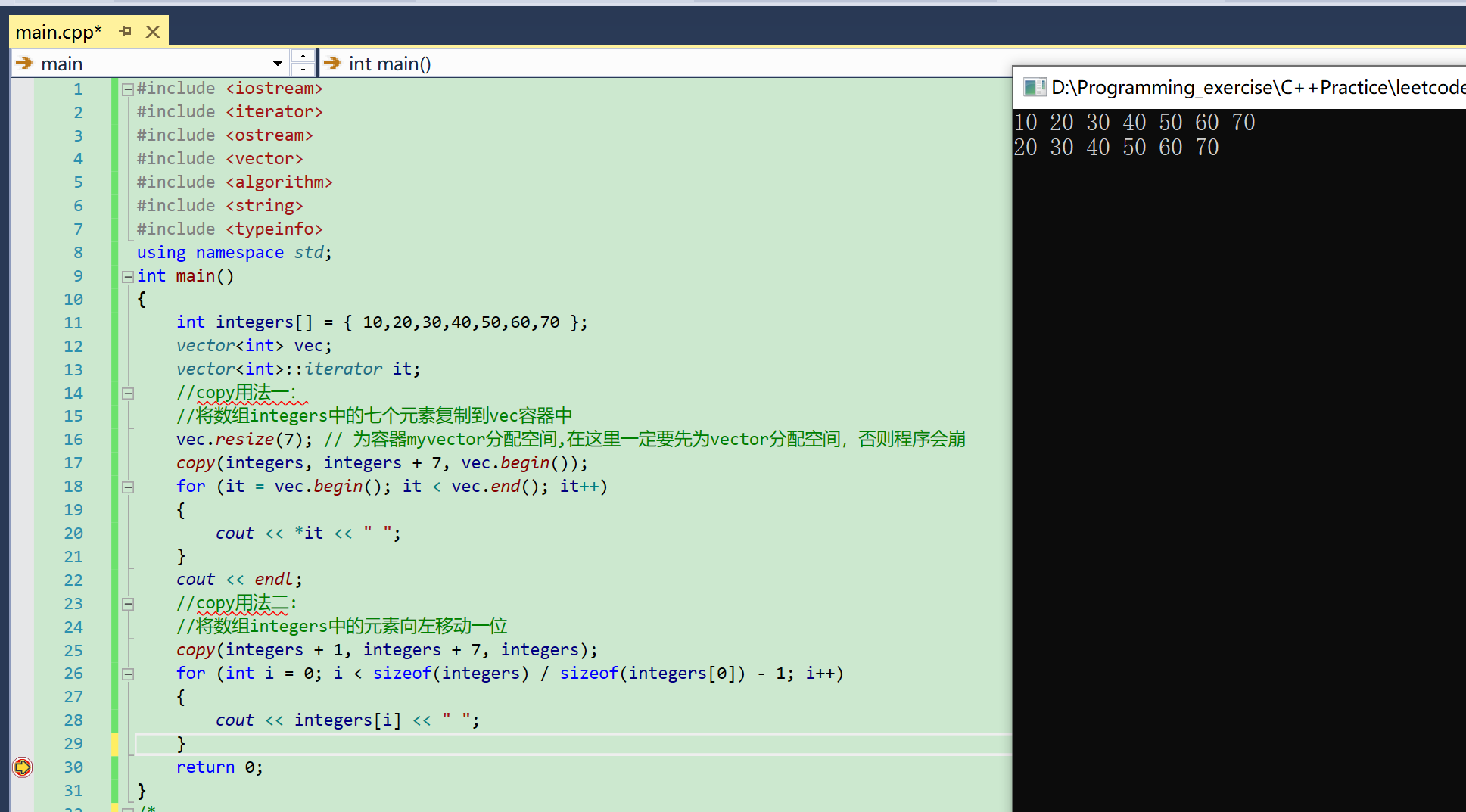
Task: Click the breakpoint glyph beside line 30
Action: pyautogui.click(x=22, y=767)
